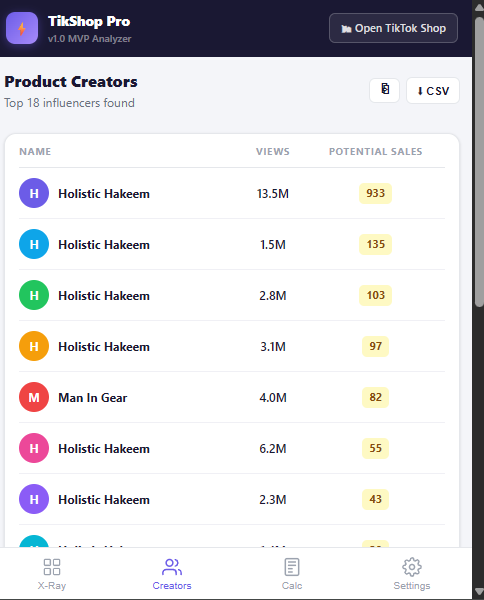Select the Man In Gear creator name
Viewport: 484px width, 600px height.
click(93, 398)
